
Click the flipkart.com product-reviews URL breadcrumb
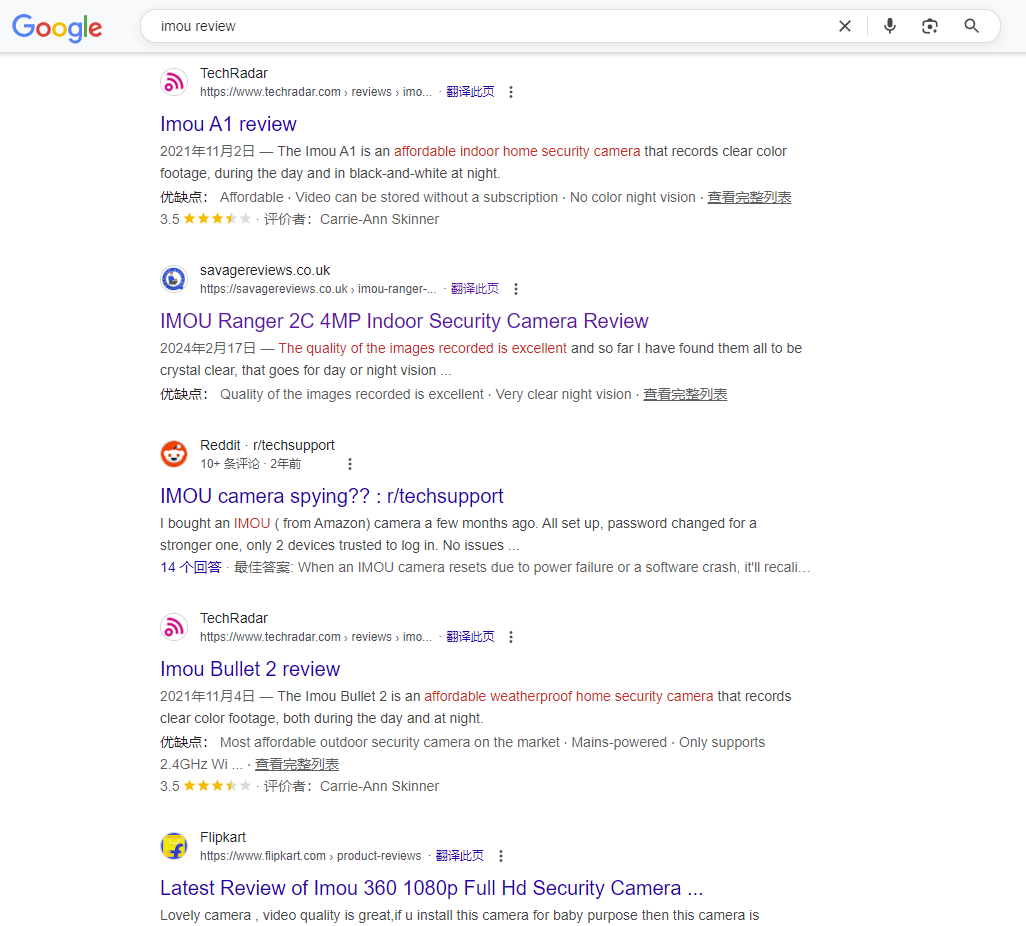311,856
